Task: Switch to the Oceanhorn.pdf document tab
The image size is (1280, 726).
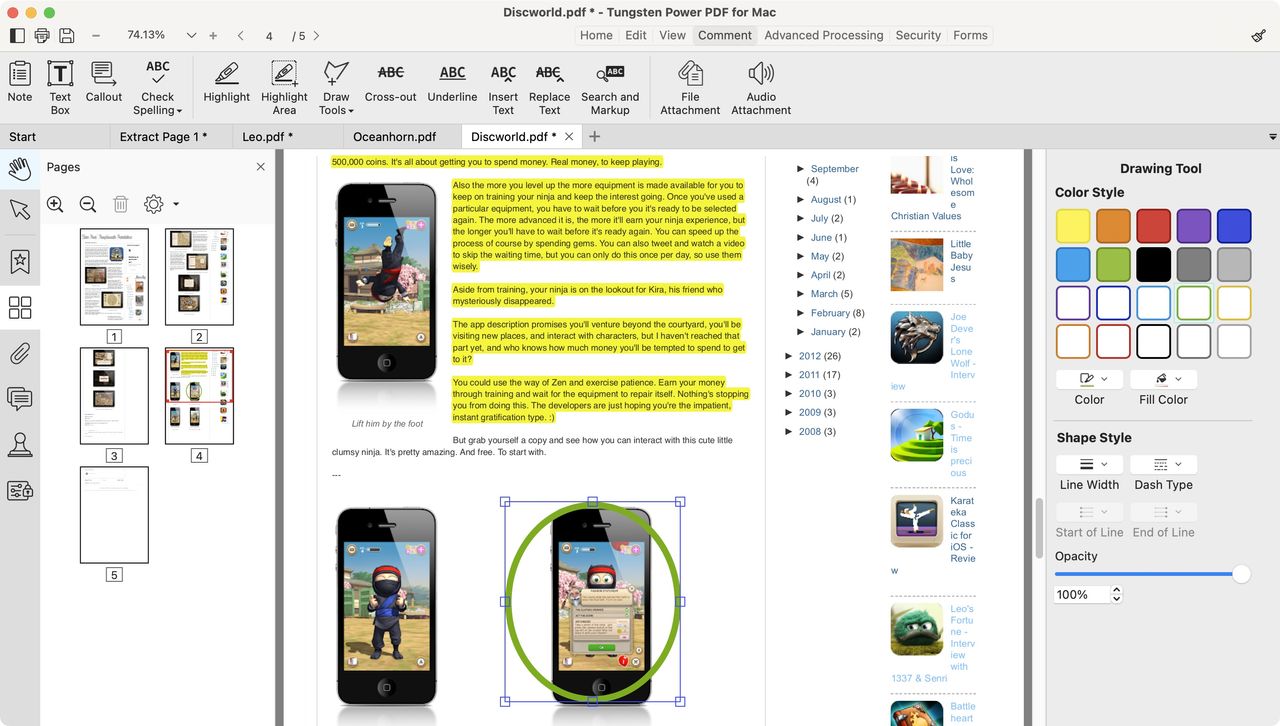Action: tap(394, 137)
